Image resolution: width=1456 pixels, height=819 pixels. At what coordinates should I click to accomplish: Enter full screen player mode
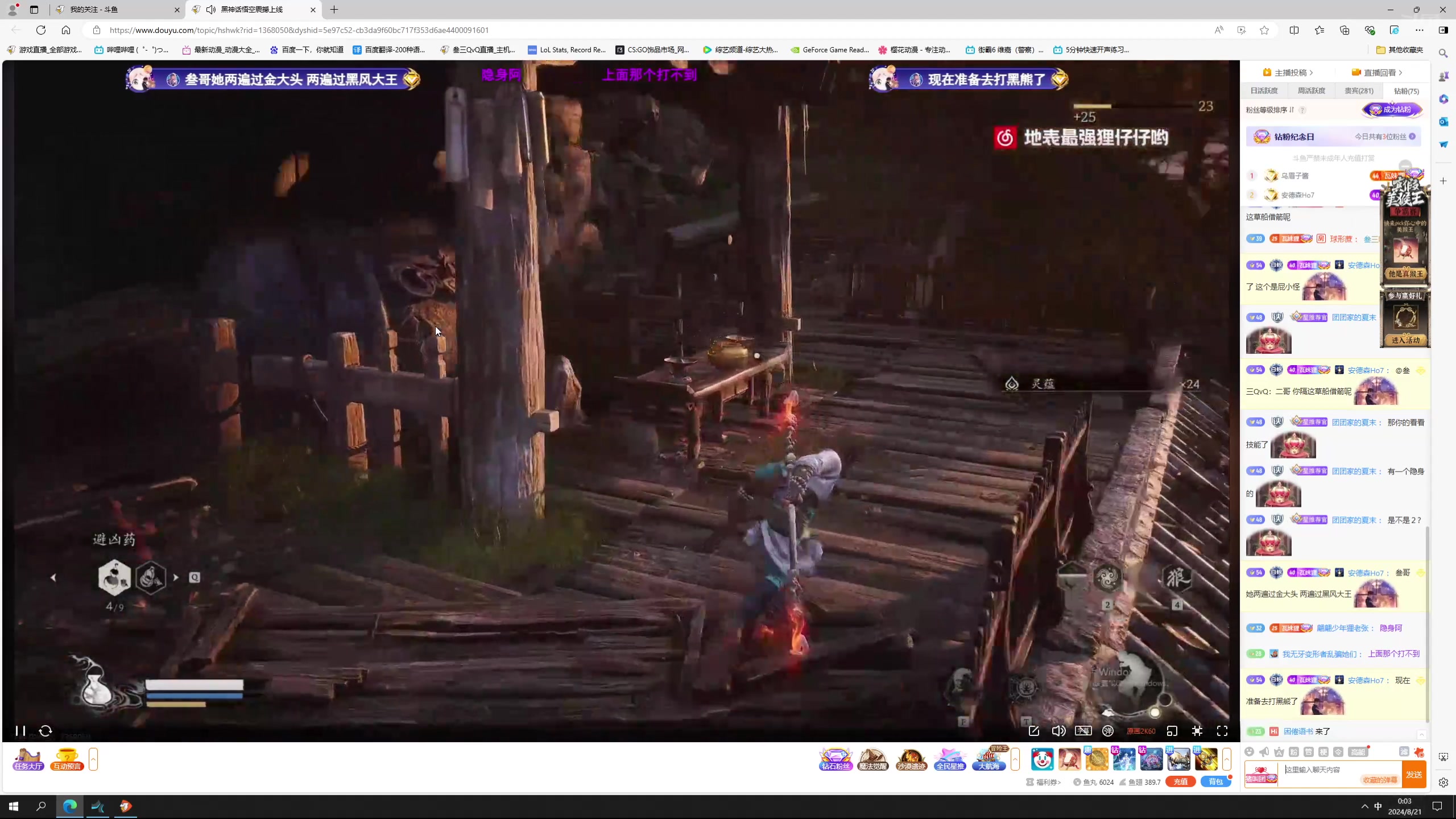click(x=1222, y=731)
